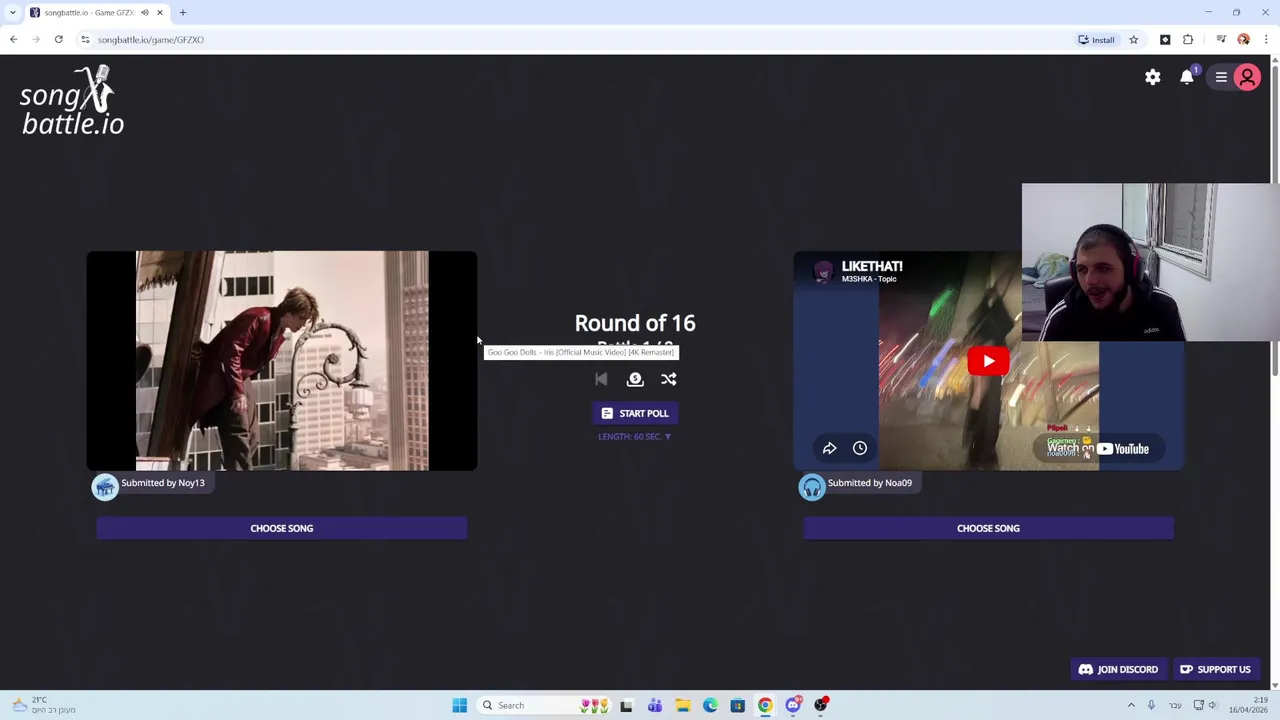Shuffle the battle with the shuffle icon
Viewport: 1280px width, 720px height.
[x=669, y=379]
